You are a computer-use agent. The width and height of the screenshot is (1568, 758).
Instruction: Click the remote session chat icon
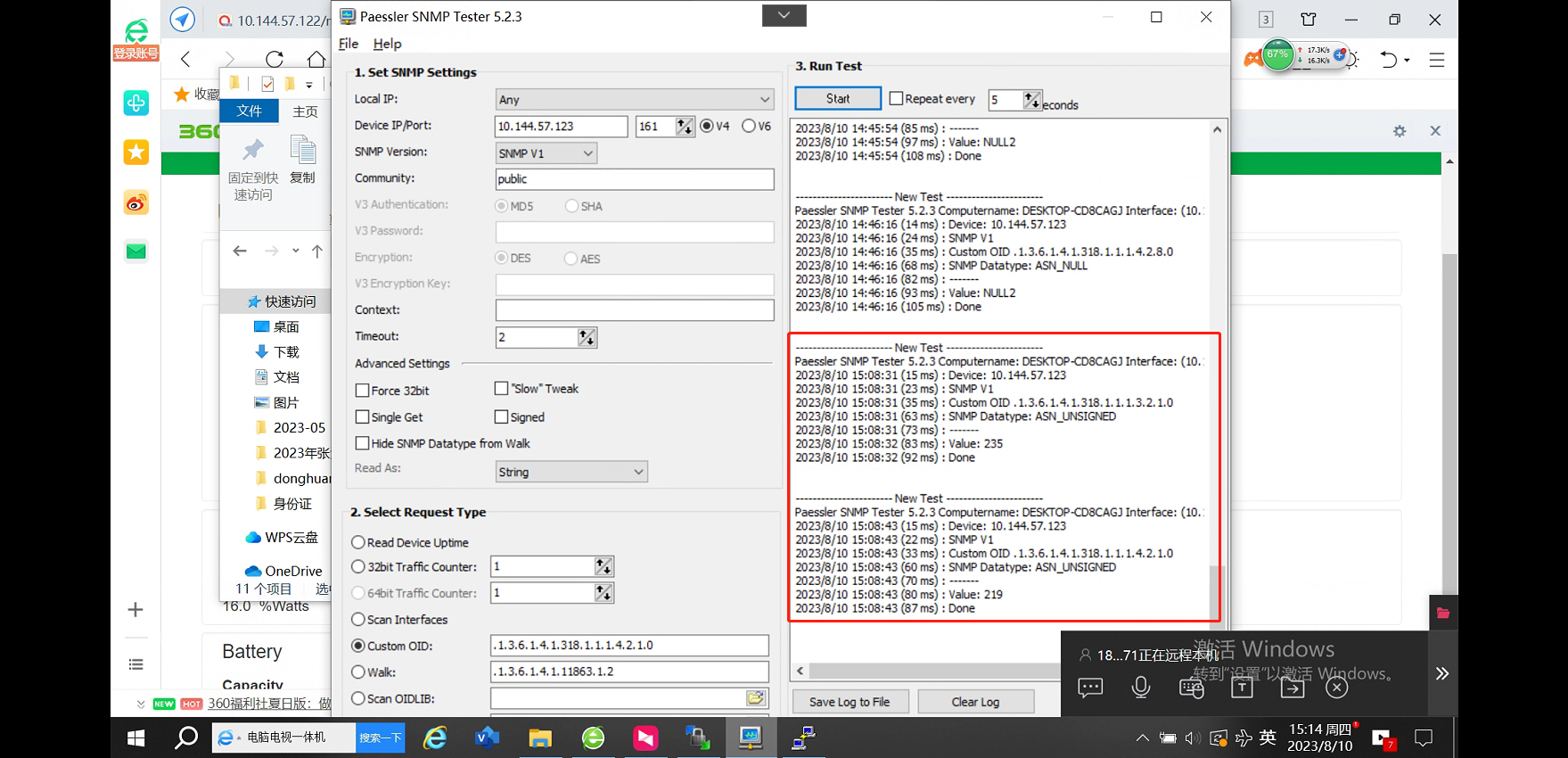coord(1090,688)
